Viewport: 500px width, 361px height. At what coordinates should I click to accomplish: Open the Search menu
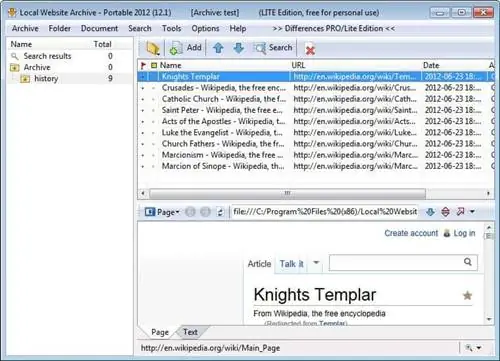coord(140,28)
